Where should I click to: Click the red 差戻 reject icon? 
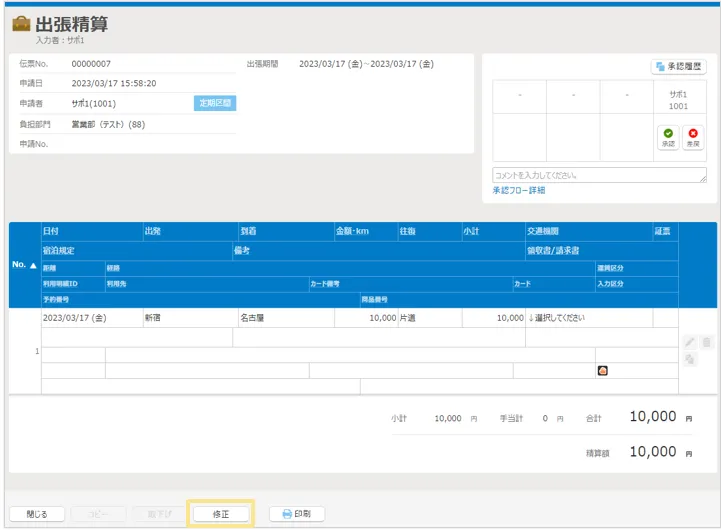tap(693, 136)
